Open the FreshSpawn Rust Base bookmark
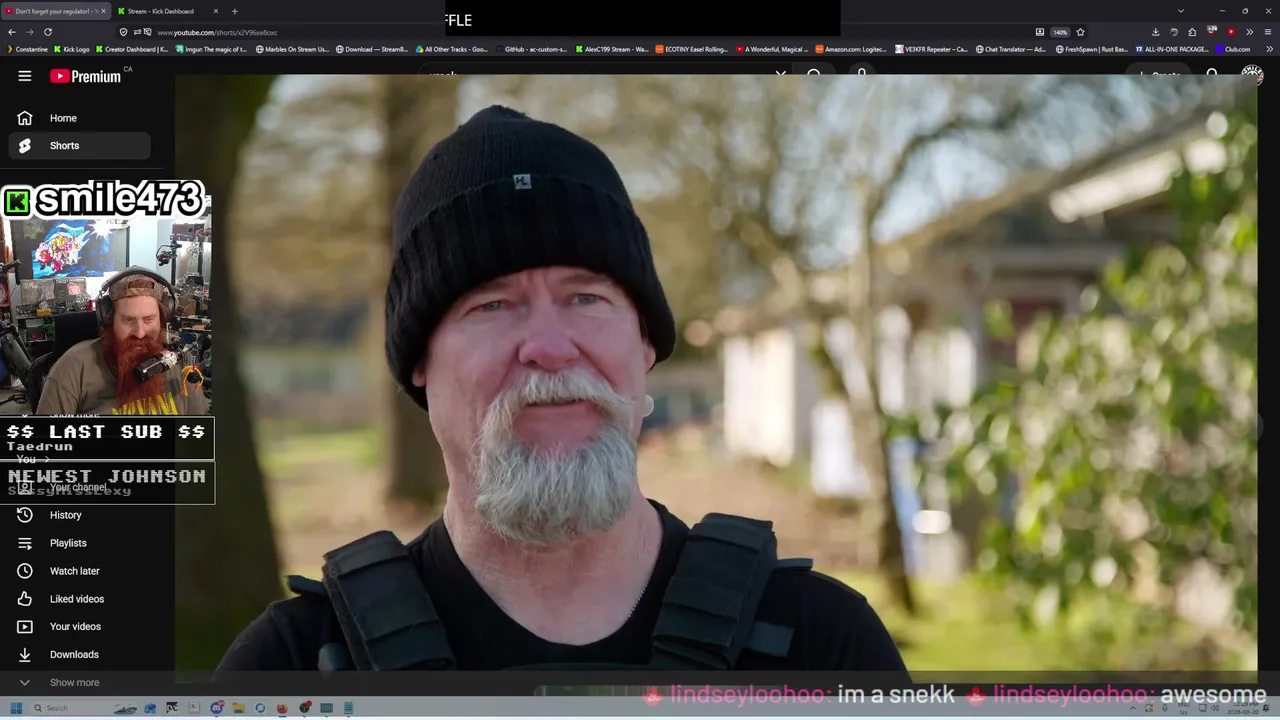 (1092, 49)
